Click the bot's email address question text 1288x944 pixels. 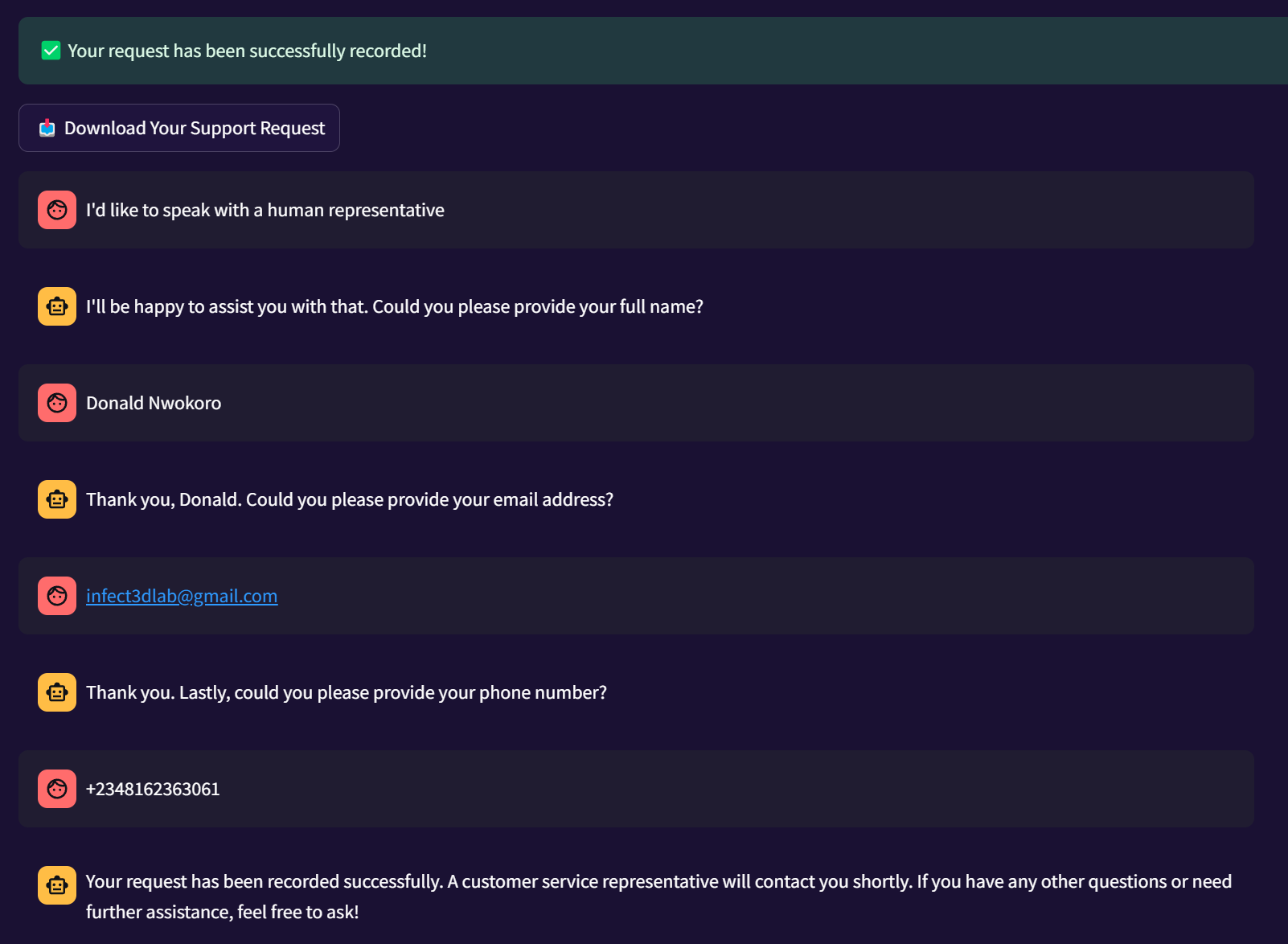coord(349,499)
